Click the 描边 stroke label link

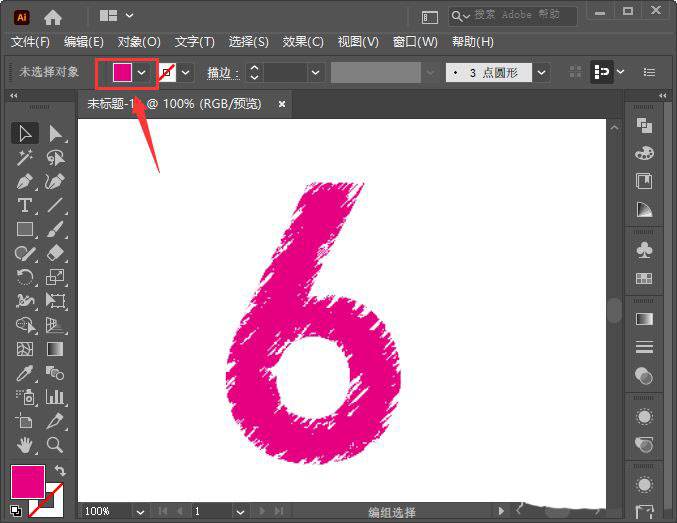tap(223, 73)
